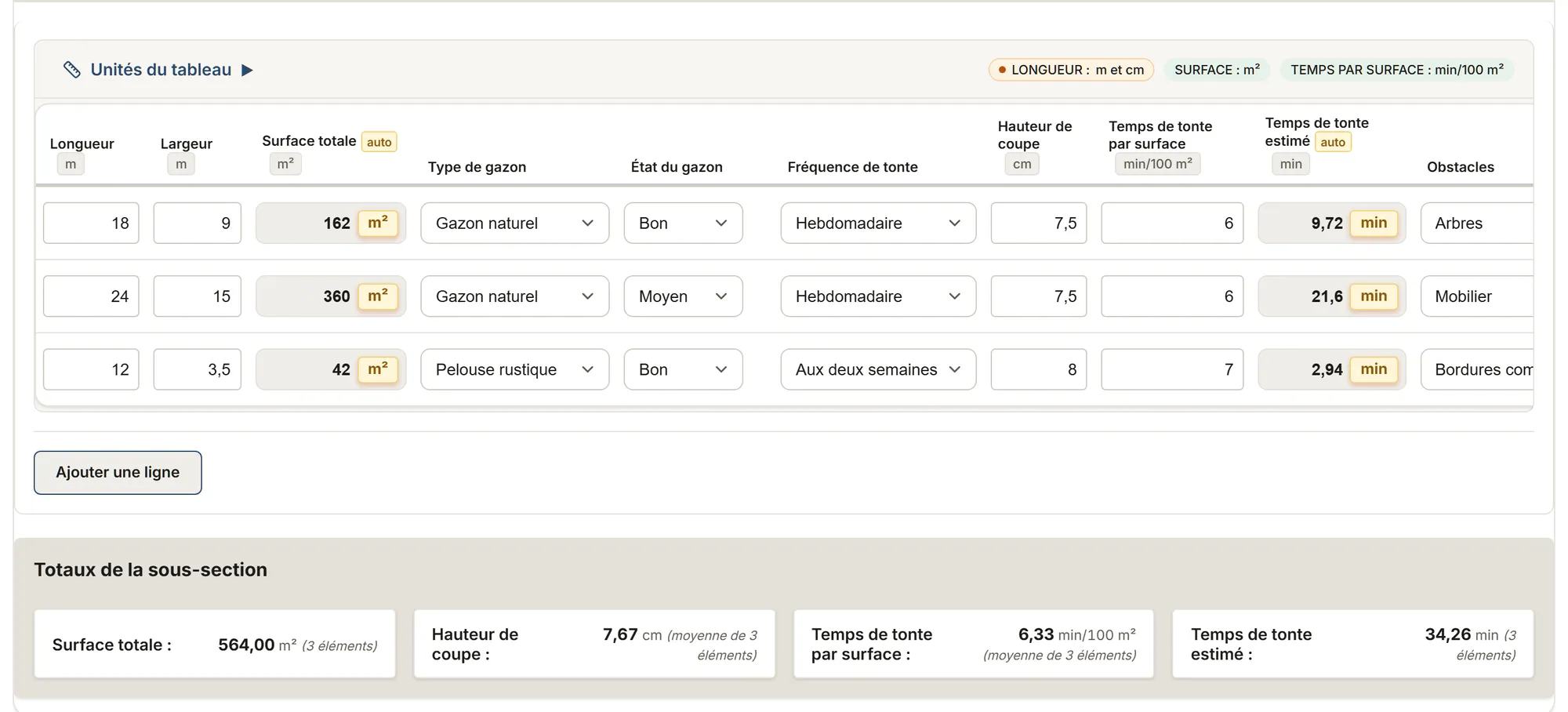Edit the Largeur field containing 9
This screenshot has width=1568, height=712.
tap(198, 223)
